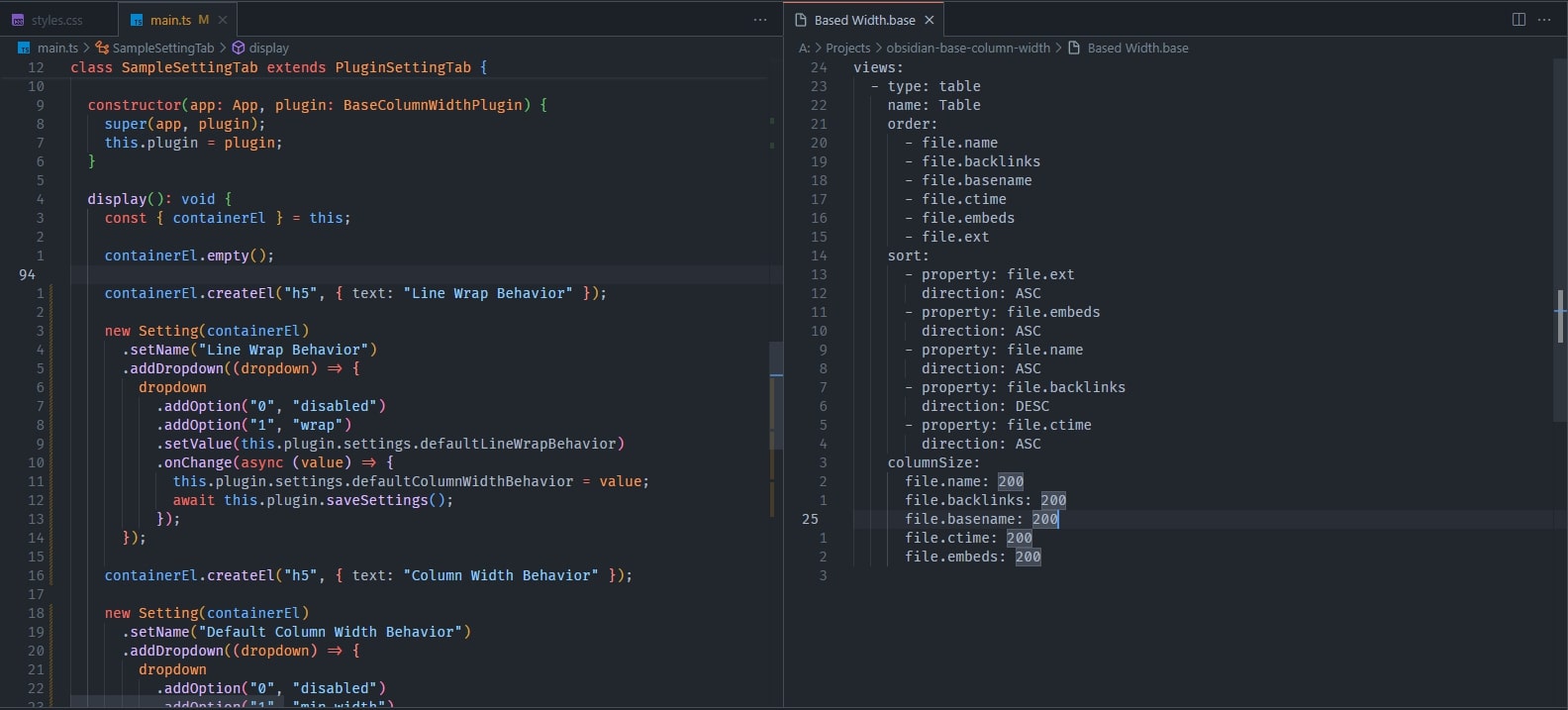1568x710 pixels.
Task: Click current line number 25 in right gutter
Action: [x=810, y=519]
